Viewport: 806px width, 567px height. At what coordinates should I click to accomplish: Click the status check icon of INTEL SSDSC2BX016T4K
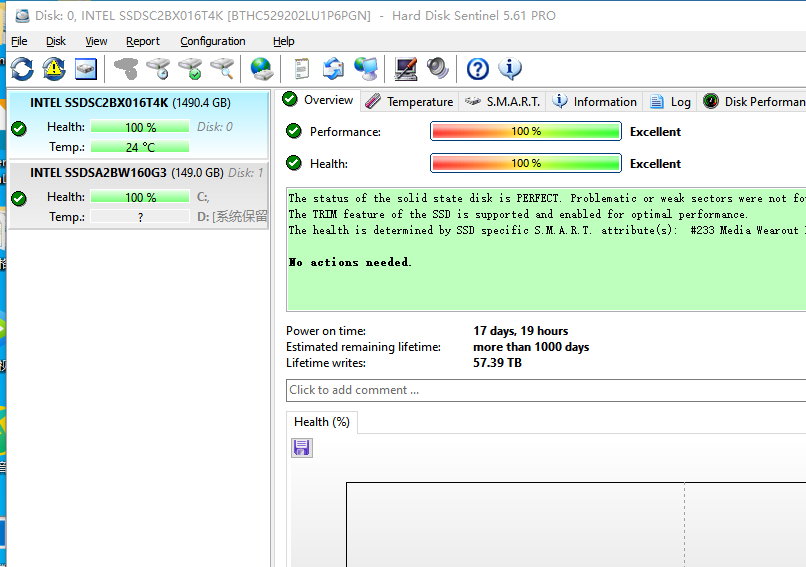click(x=19, y=129)
